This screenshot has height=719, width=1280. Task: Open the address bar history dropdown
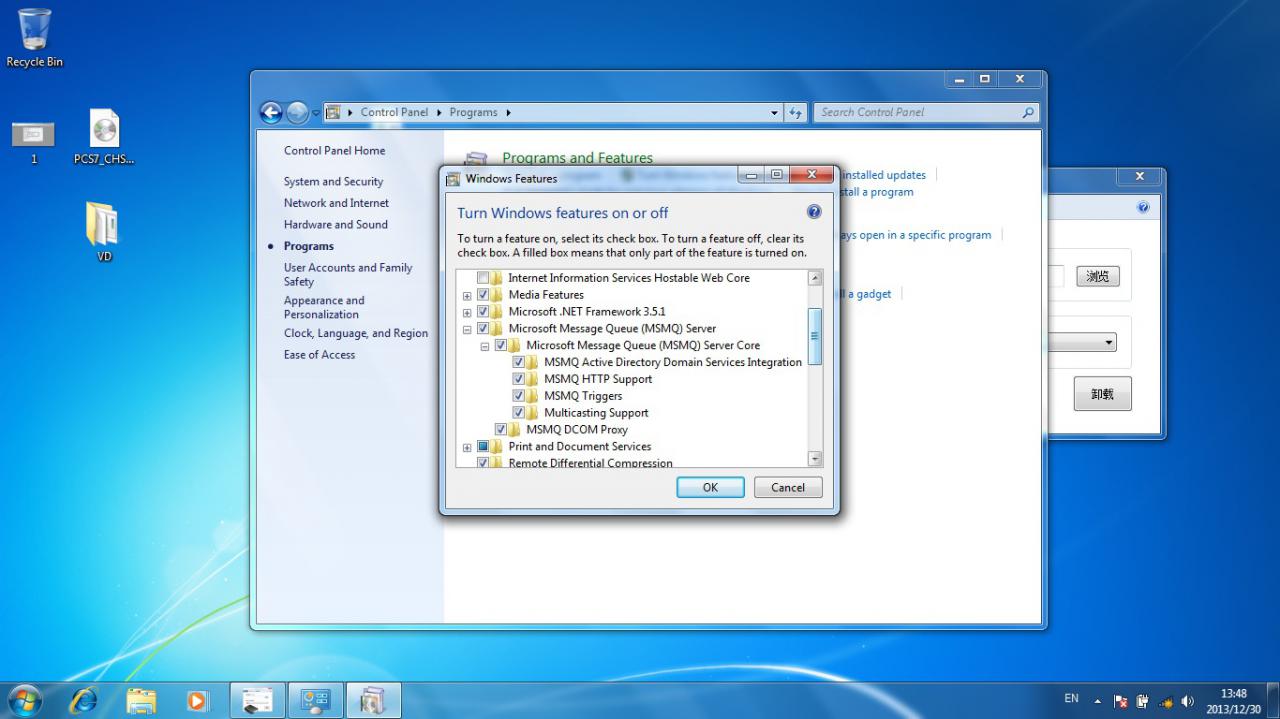[775, 113]
